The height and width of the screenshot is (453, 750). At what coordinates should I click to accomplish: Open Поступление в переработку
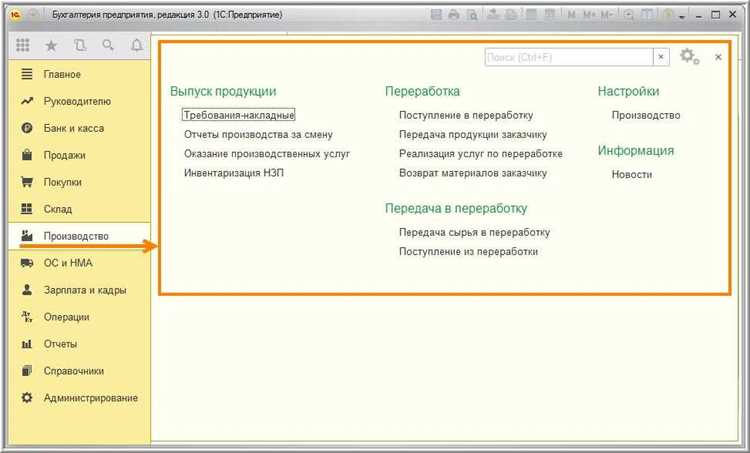466,115
